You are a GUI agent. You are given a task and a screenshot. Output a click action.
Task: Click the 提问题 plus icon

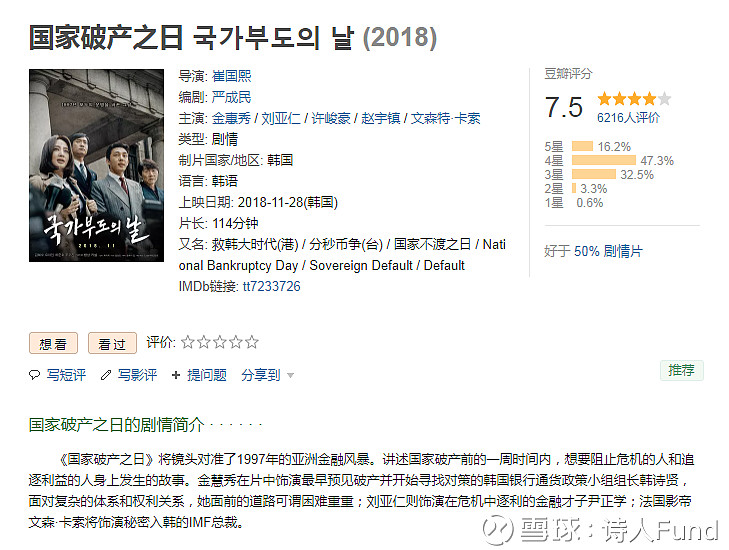point(175,376)
